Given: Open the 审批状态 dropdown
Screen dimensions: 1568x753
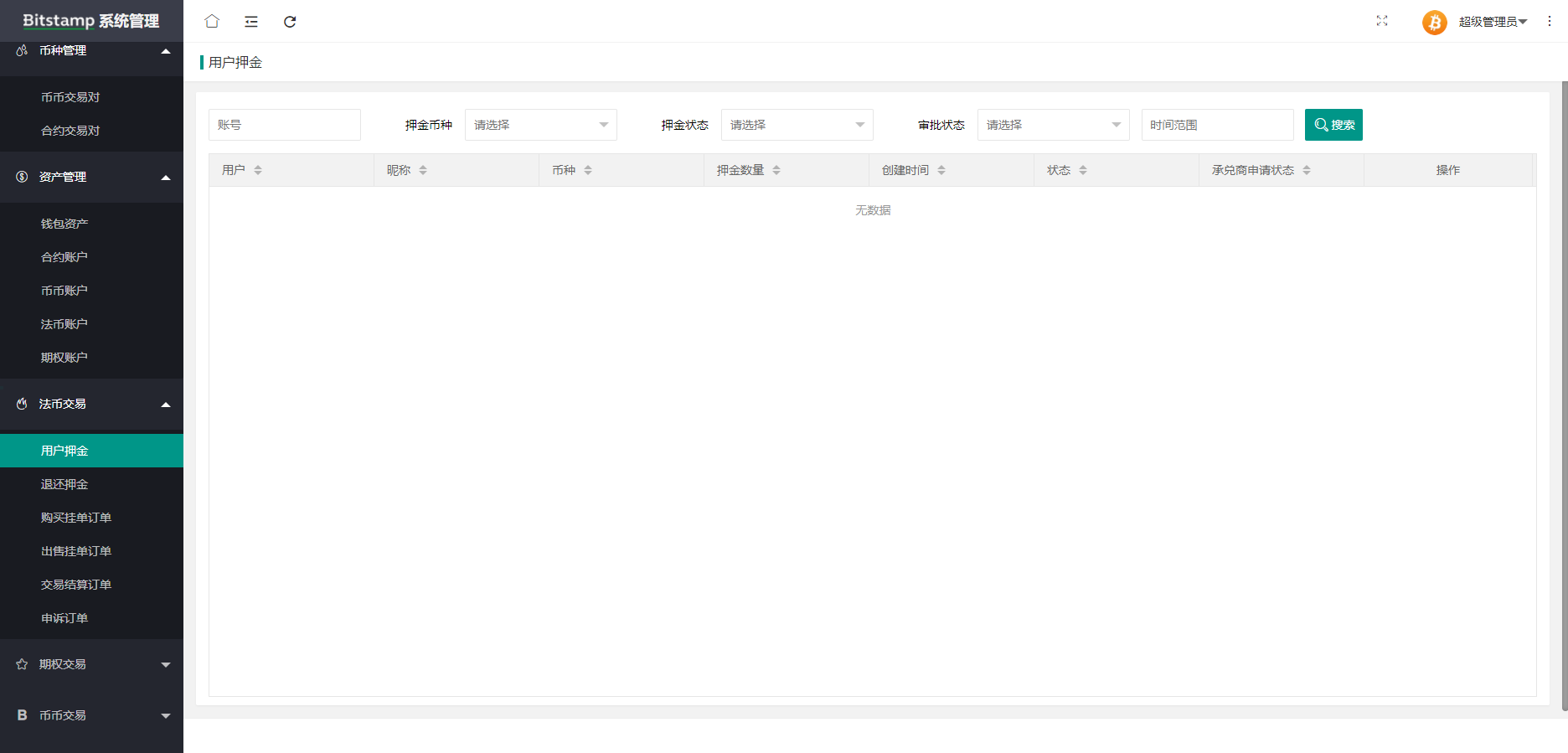Looking at the screenshot, I should click(1053, 125).
